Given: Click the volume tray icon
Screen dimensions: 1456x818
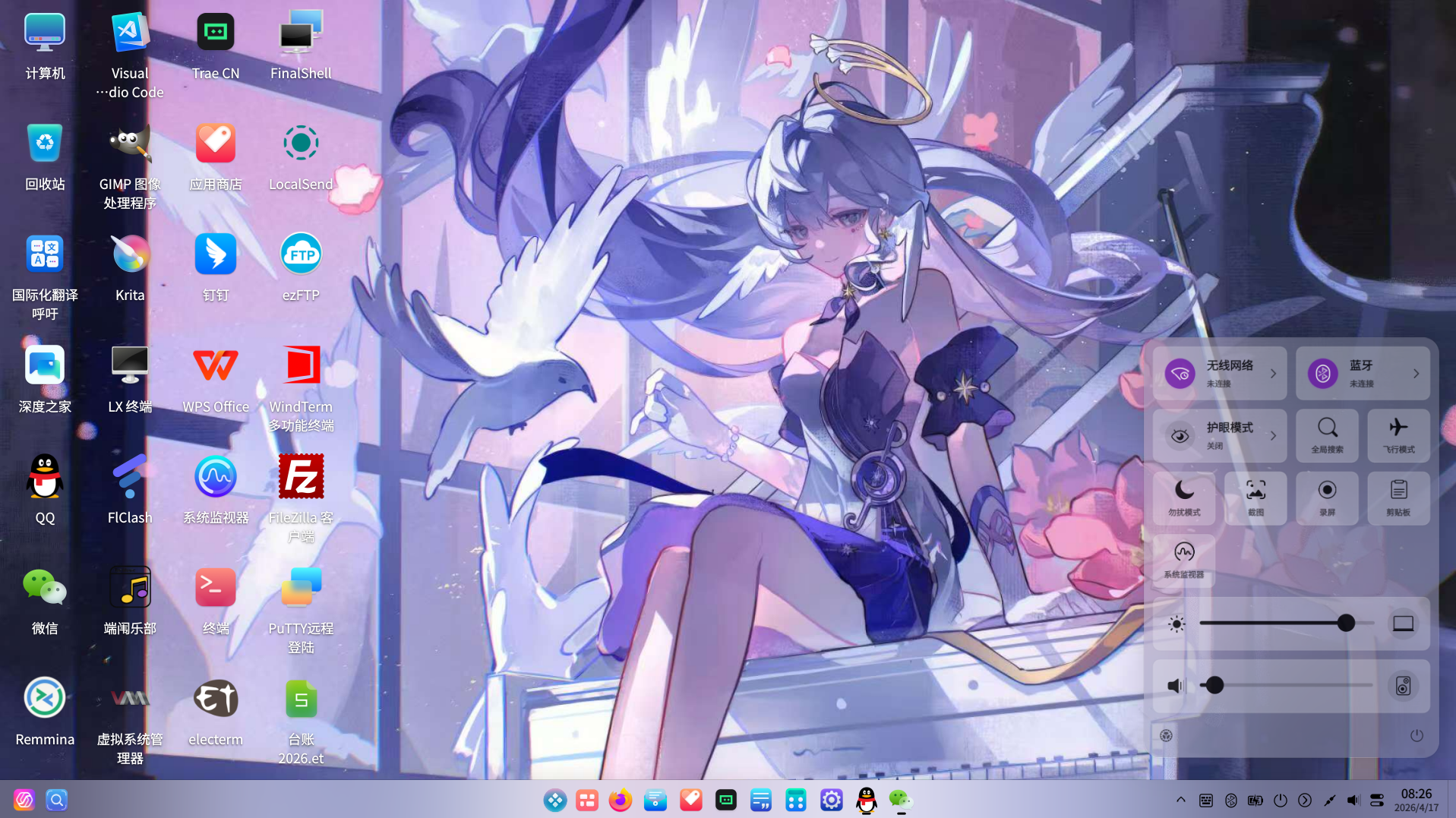Looking at the screenshot, I should 1353,800.
